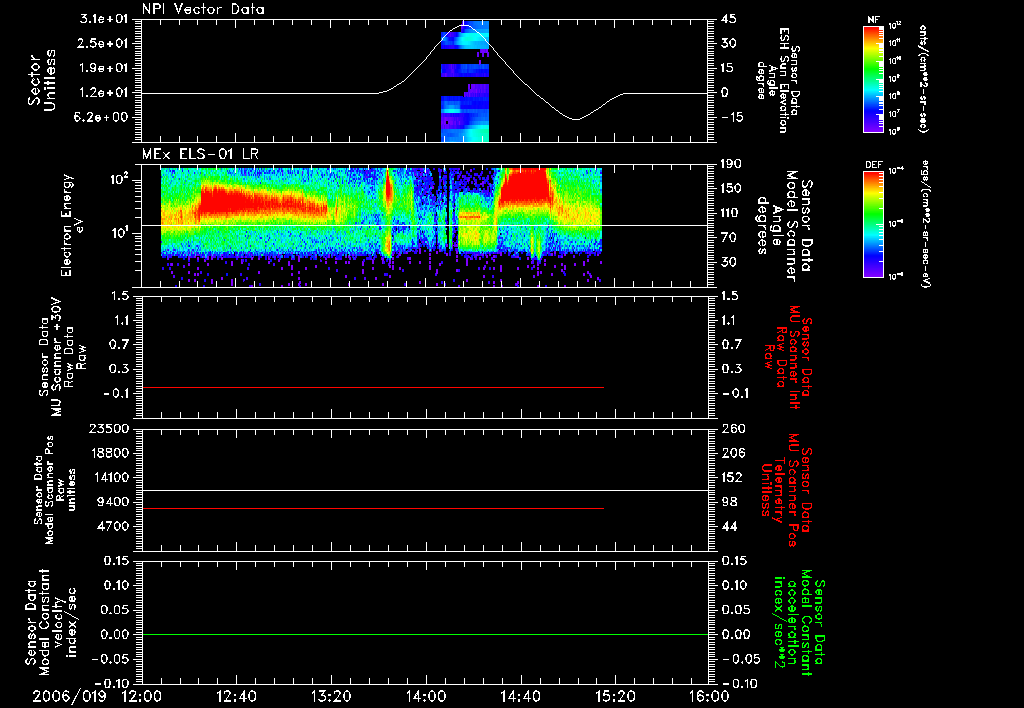Click the DEF color bar title label
Image resolution: width=1024 pixels, height=708 pixels.
click(873, 165)
